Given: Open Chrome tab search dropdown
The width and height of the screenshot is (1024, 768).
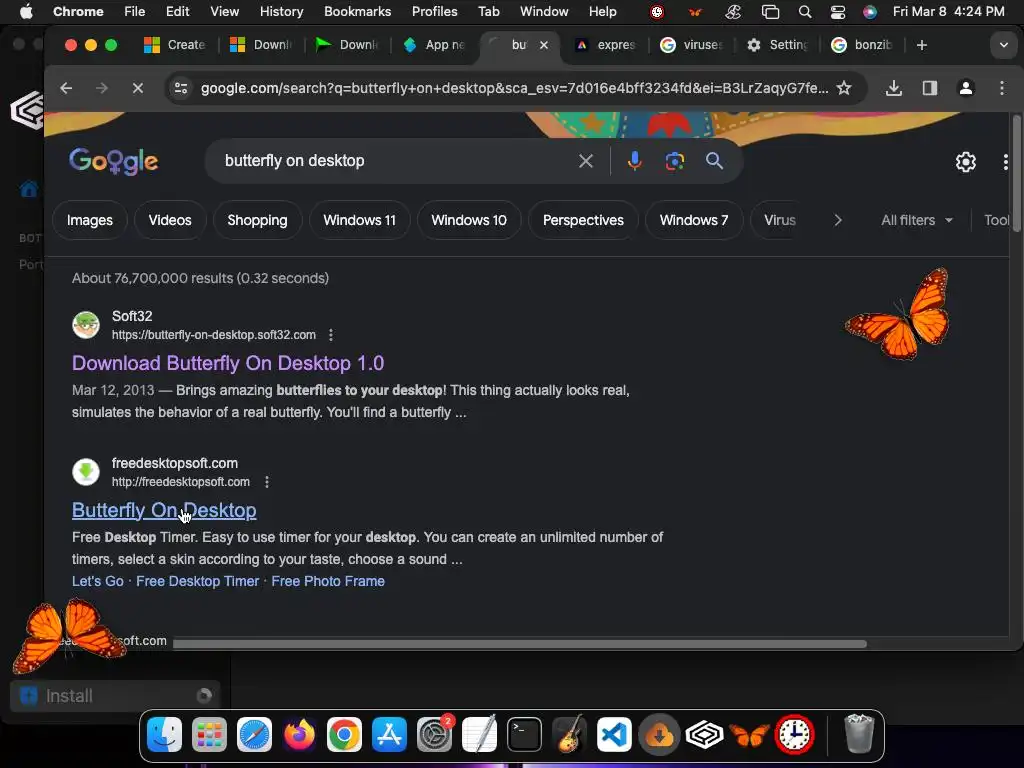Looking at the screenshot, I should 1004,45.
